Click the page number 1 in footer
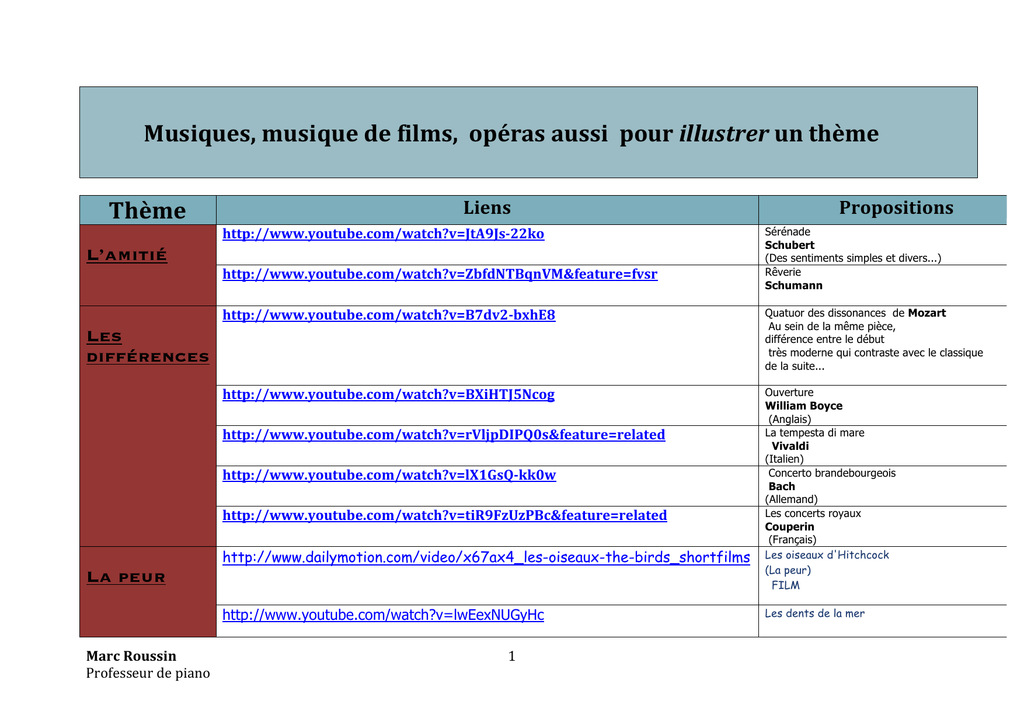Screen dimensions: 1024x725 coord(511,656)
